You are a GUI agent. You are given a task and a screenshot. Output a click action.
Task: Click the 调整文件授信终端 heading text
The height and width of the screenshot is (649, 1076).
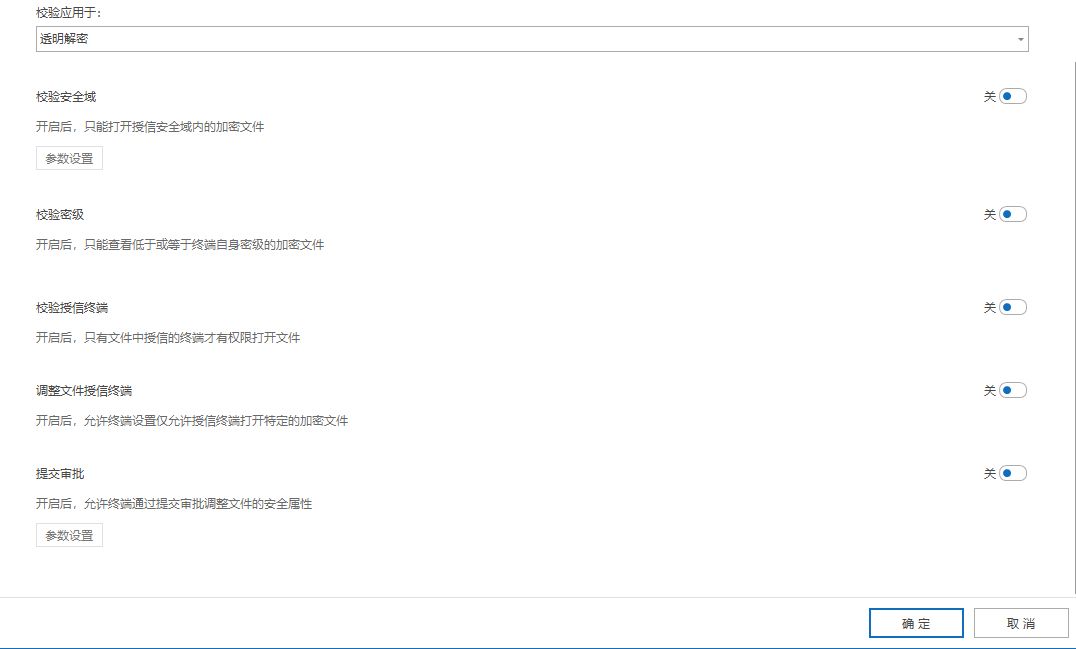84,390
